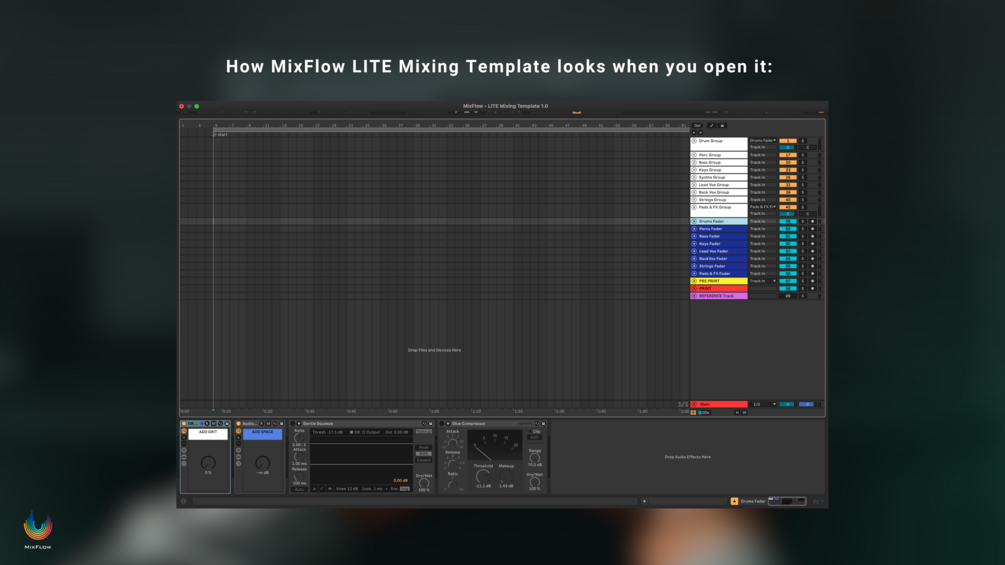Toggle Drum Group track activator

[x=788, y=140]
